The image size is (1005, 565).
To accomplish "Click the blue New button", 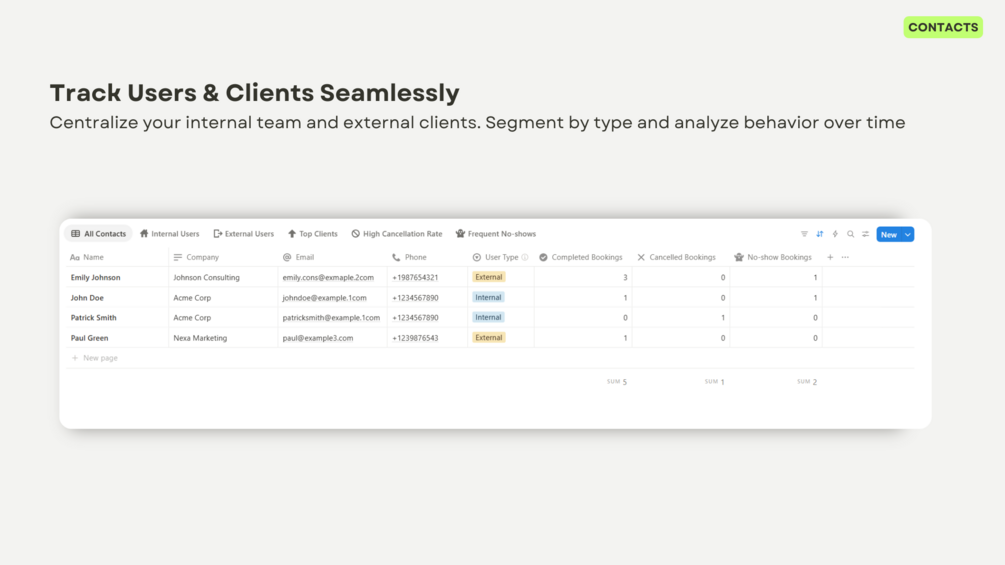I will coord(889,234).
